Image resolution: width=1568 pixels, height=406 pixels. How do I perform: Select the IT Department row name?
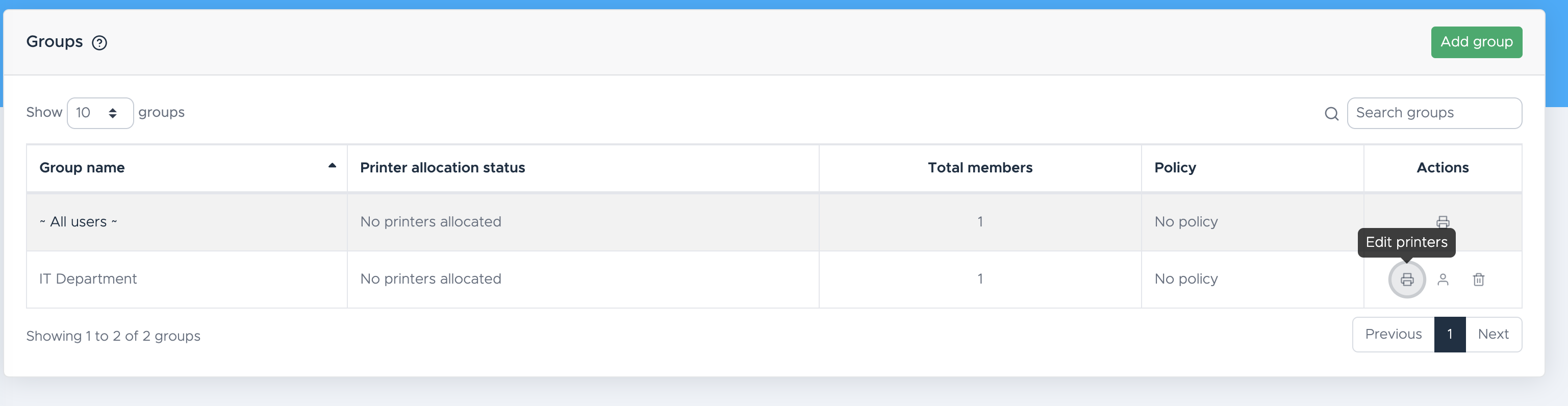pos(88,279)
